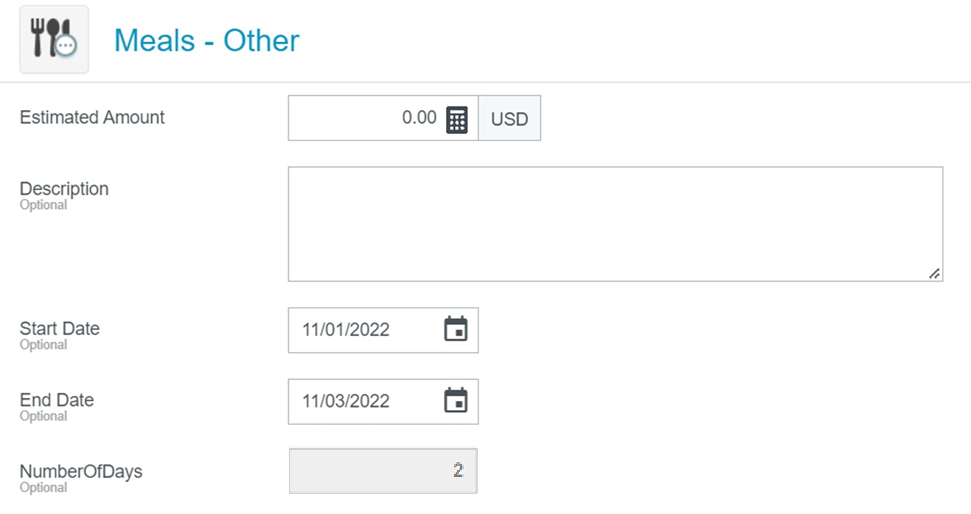Open the calculator for Estimated Amount
971x514 pixels.
click(456, 119)
